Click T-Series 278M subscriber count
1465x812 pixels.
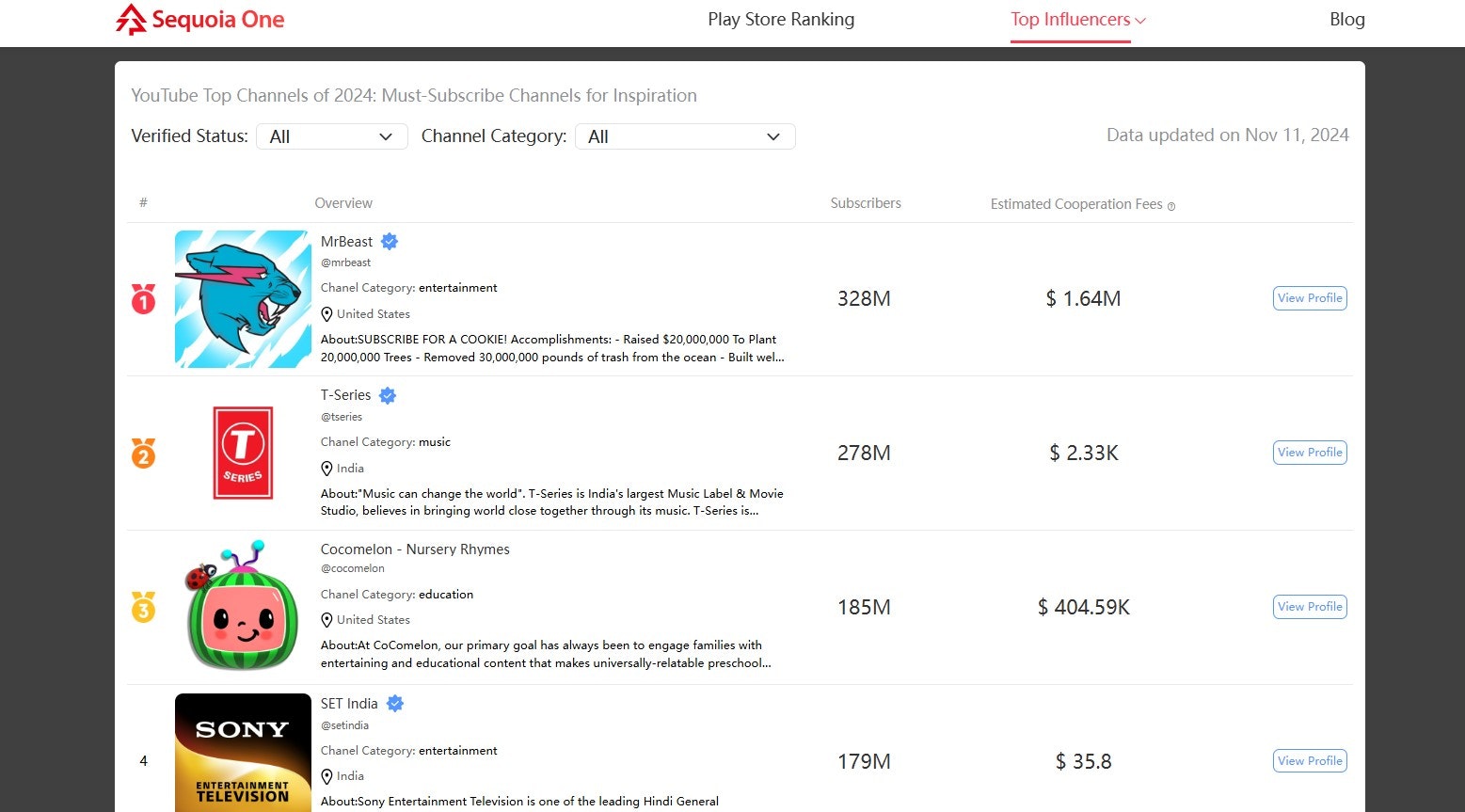(x=864, y=454)
